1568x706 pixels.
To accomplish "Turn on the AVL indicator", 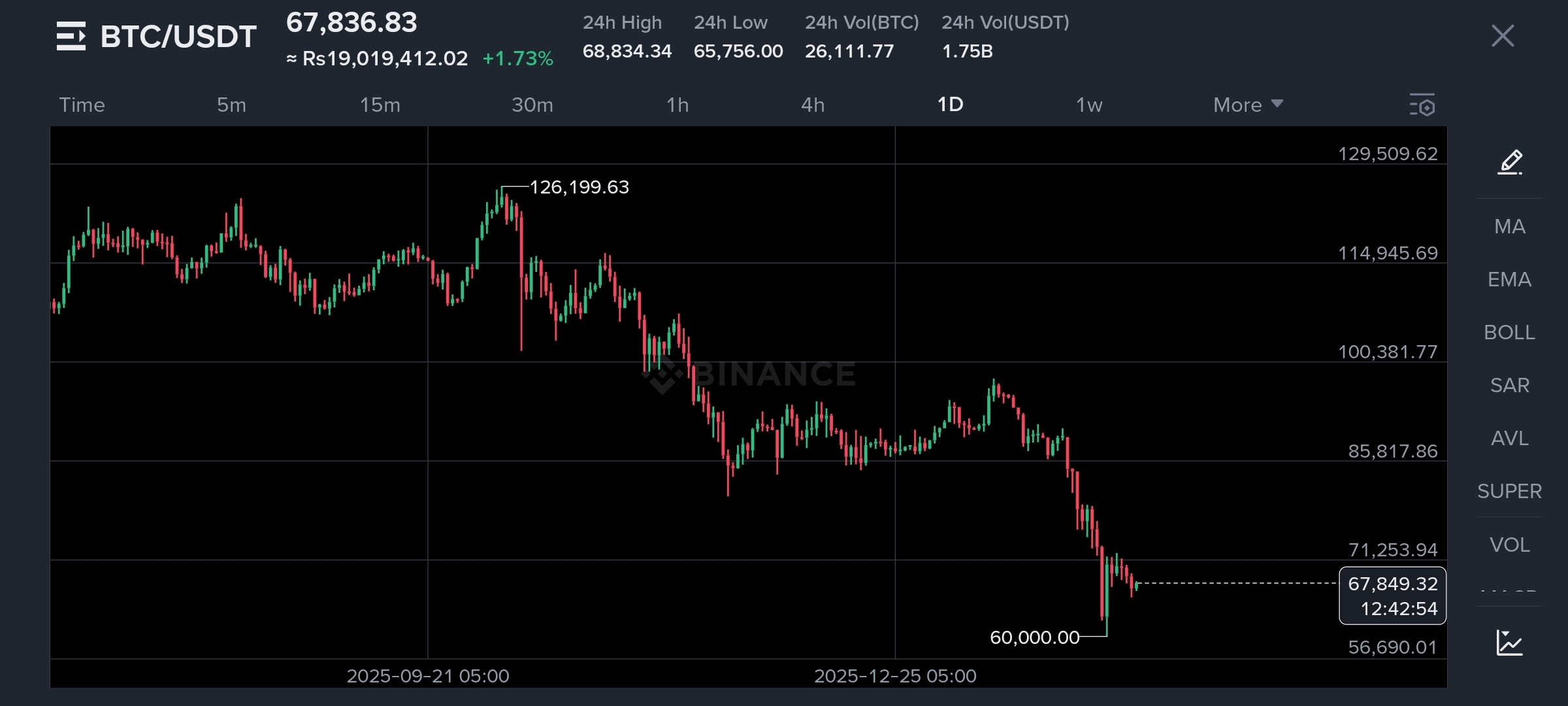I will click(1509, 438).
